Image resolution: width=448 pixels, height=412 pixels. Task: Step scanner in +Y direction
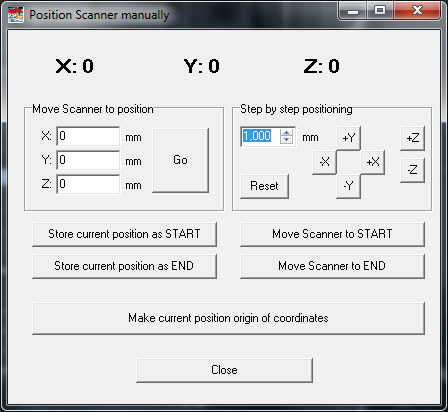tap(349, 138)
